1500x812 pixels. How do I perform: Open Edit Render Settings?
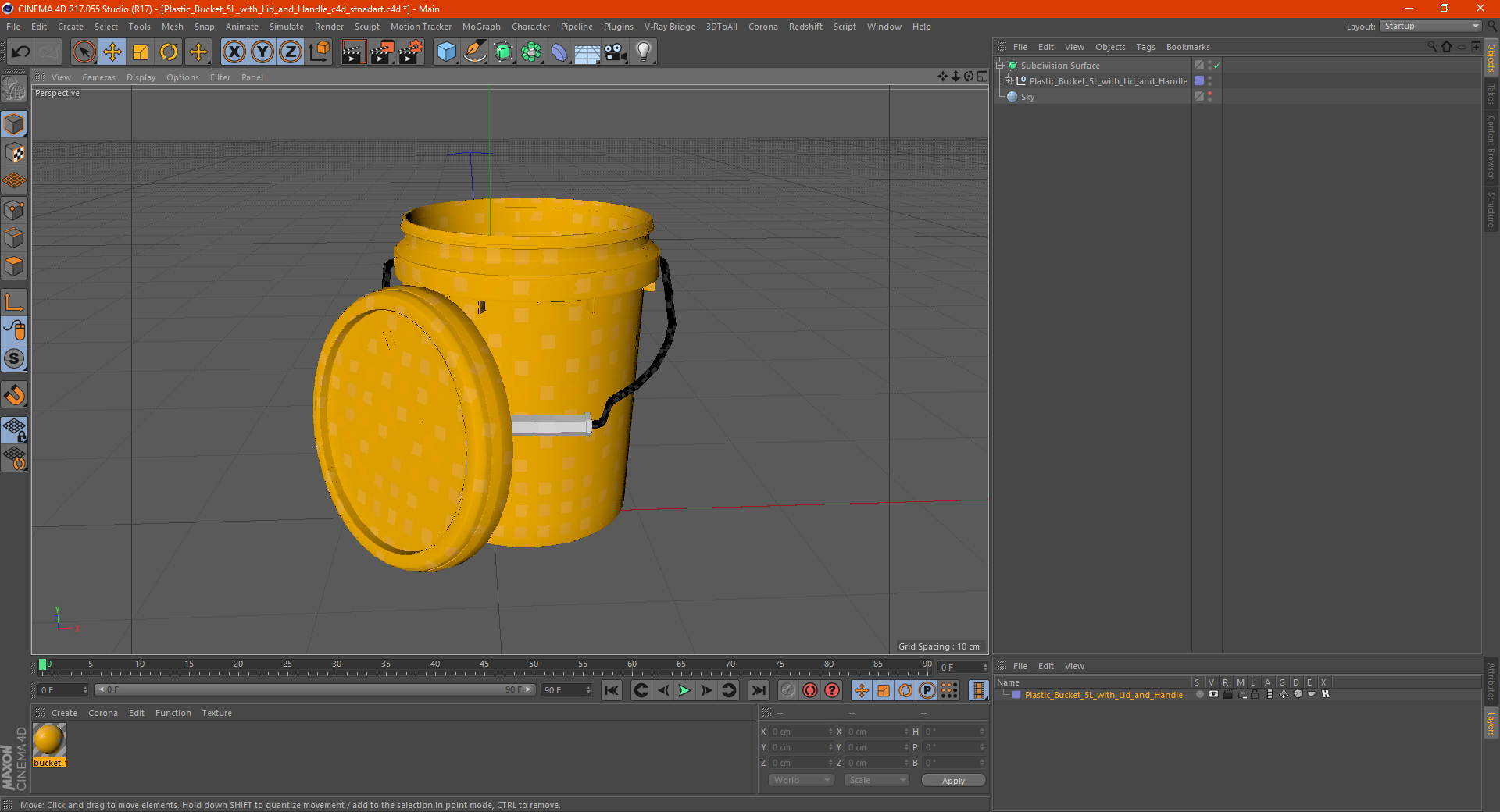[x=411, y=52]
